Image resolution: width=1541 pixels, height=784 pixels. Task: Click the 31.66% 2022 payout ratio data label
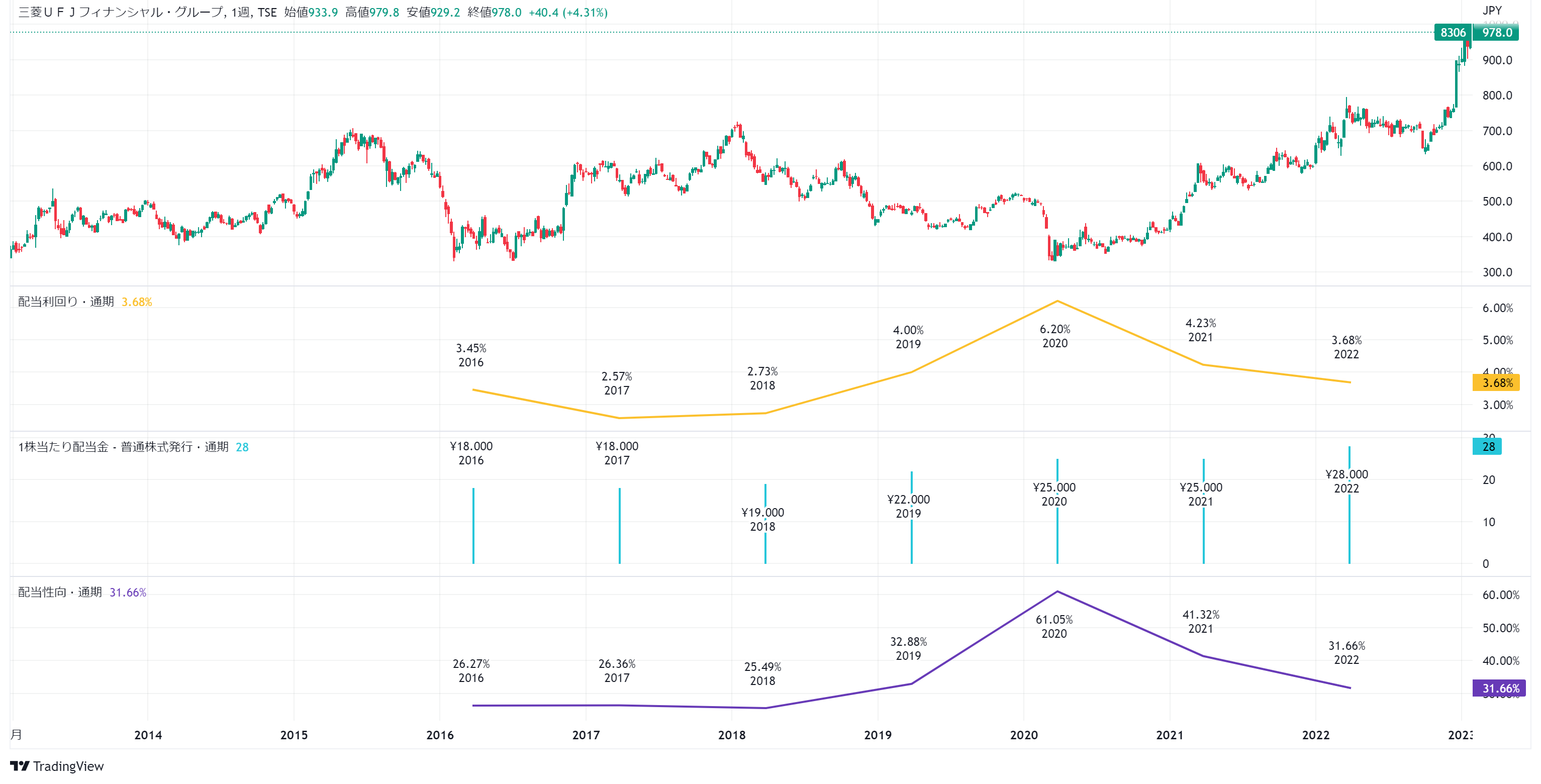click(1346, 653)
